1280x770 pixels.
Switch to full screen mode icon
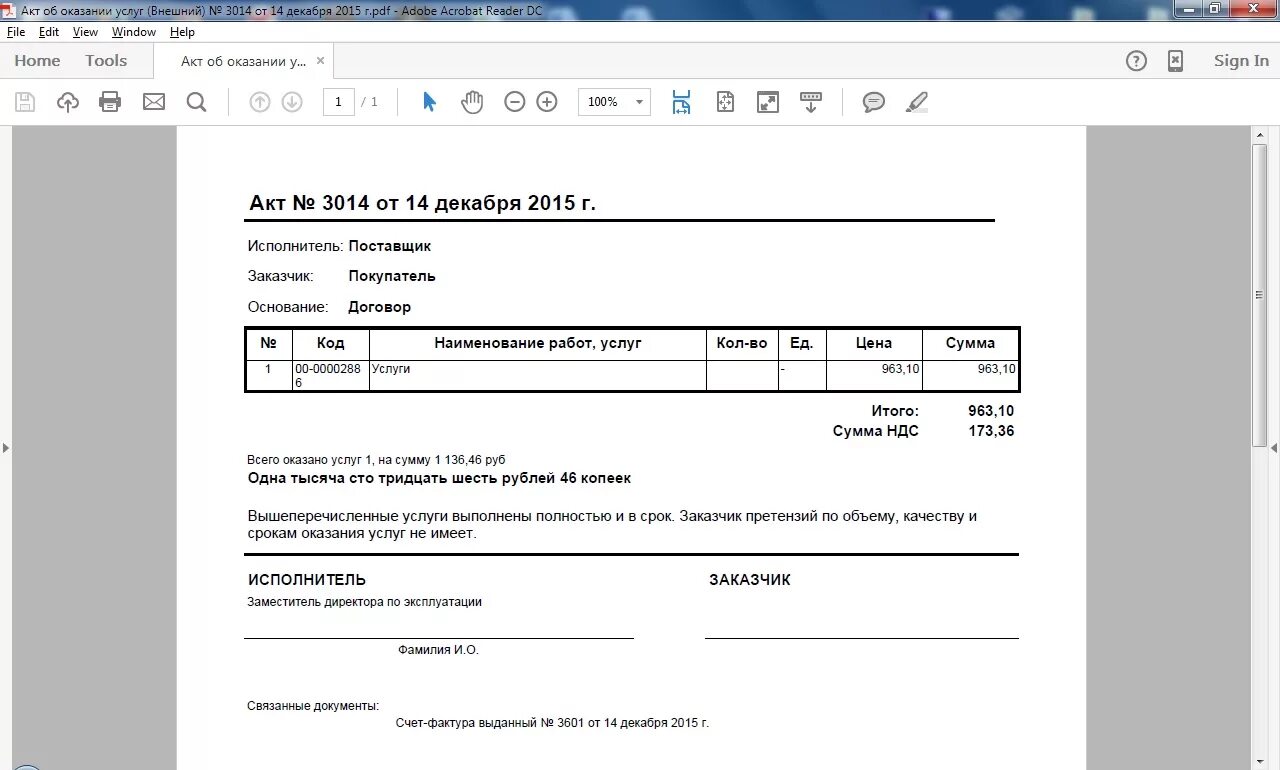click(x=768, y=101)
